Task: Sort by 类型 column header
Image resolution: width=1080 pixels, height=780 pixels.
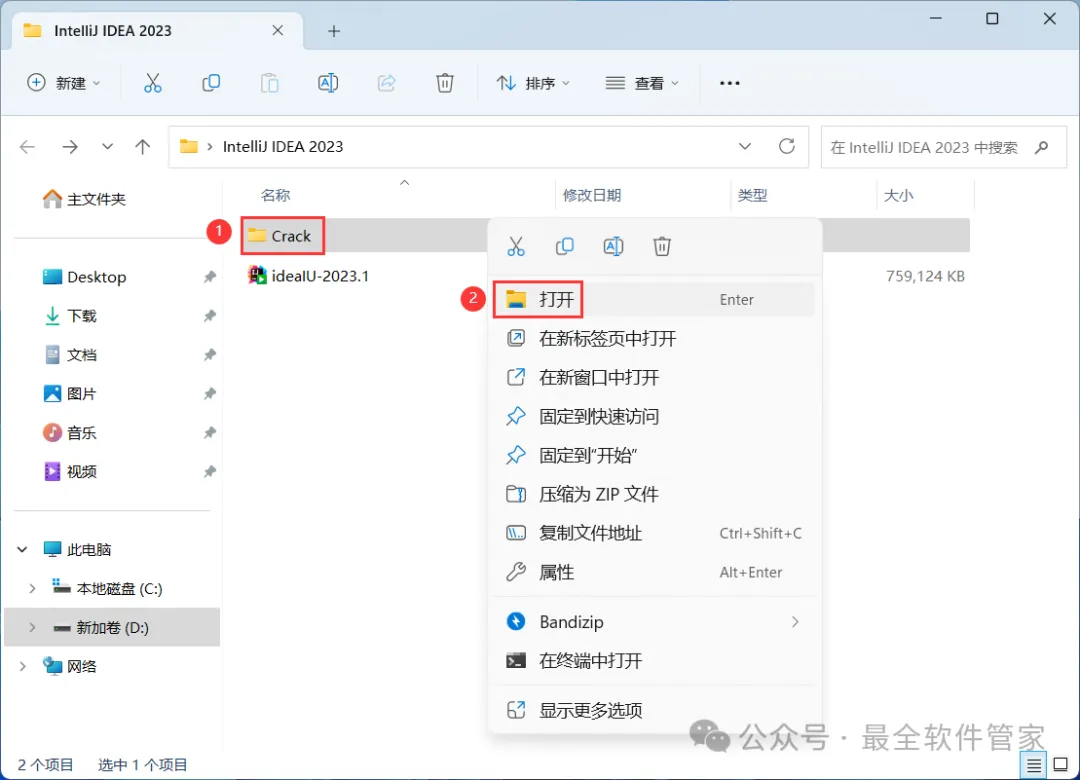Action: tap(752, 196)
